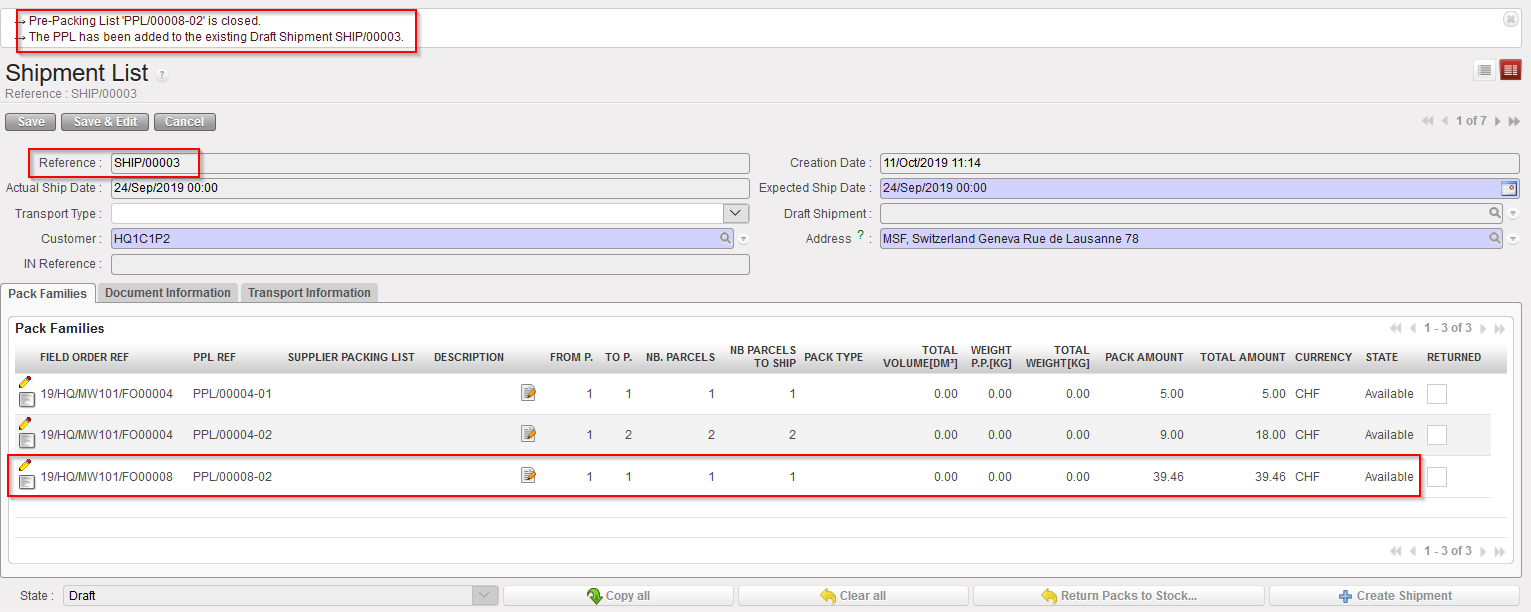Screen dimensions: 1531x612
Task: Click the pencil edit icon for PPL/00004-01 row
Action: [25, 382]
